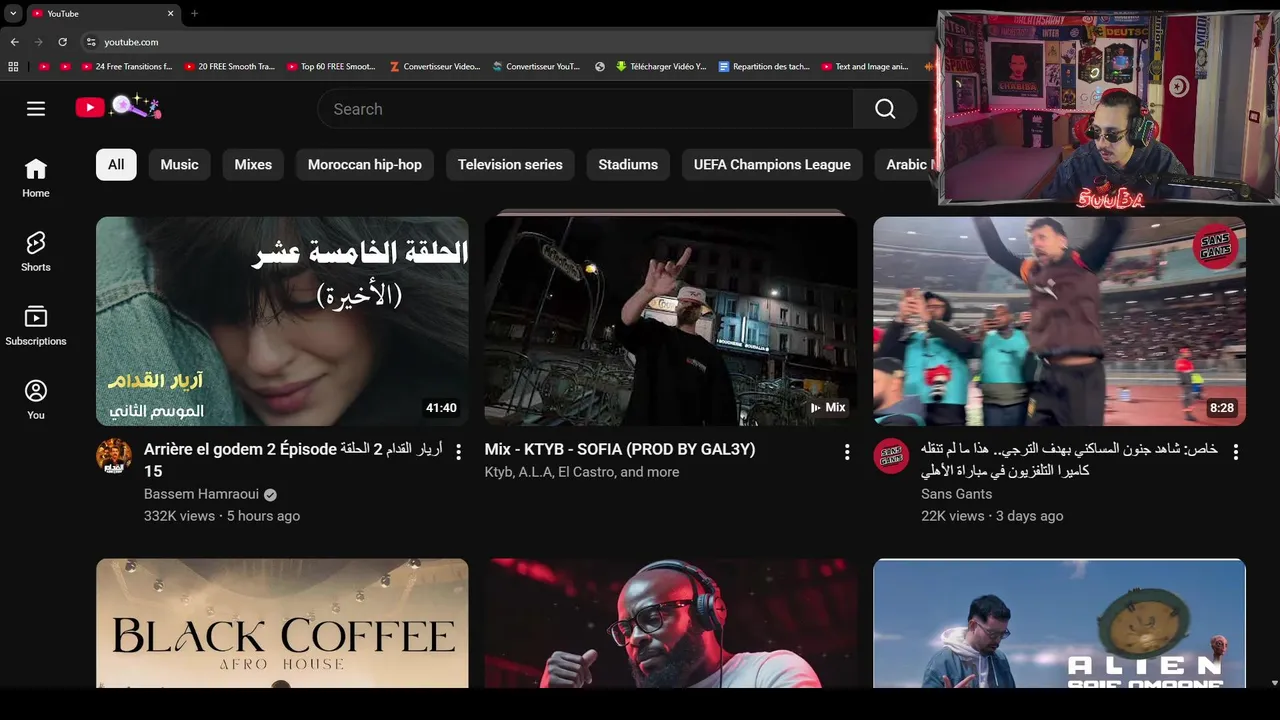
Task: Focus the YouTube Search field
Action: 585,109
